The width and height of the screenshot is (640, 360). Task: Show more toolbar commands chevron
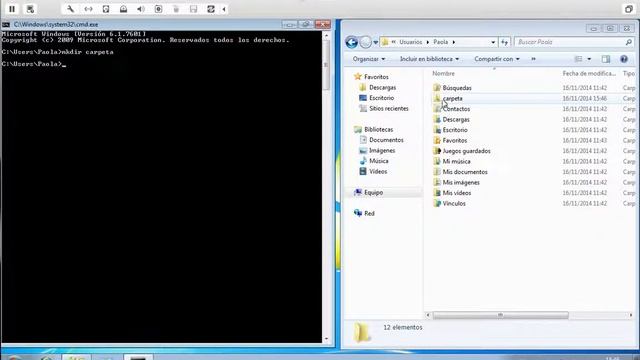[533, 59]
